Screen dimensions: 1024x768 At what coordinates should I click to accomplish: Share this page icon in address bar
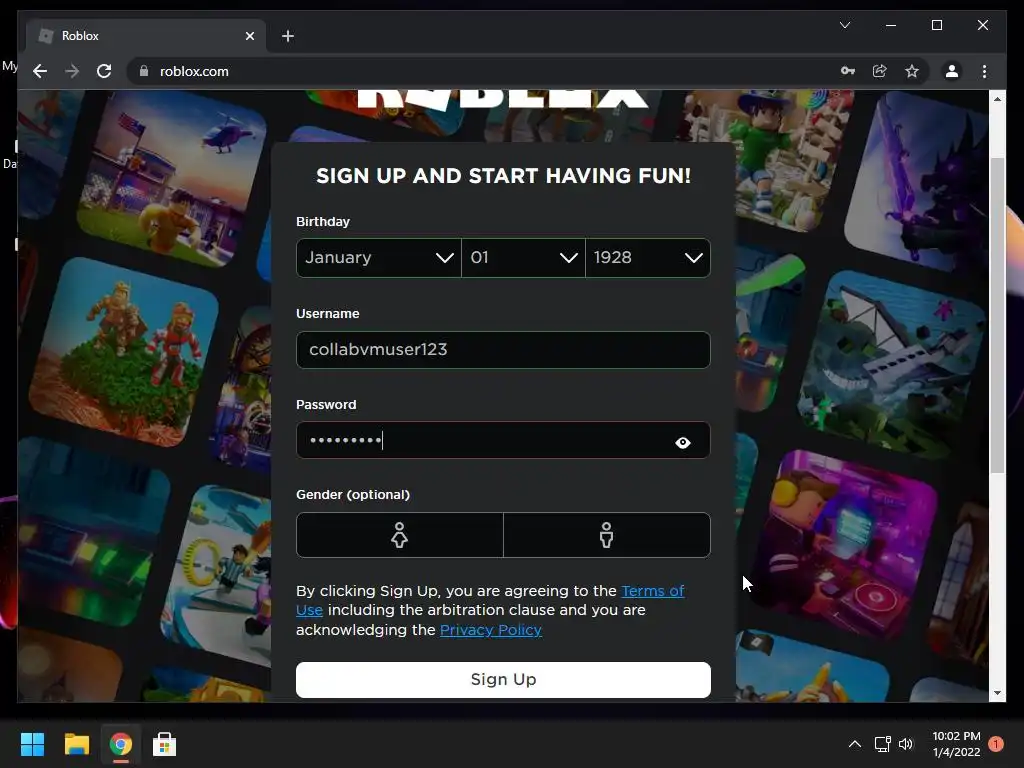[880, 71]
